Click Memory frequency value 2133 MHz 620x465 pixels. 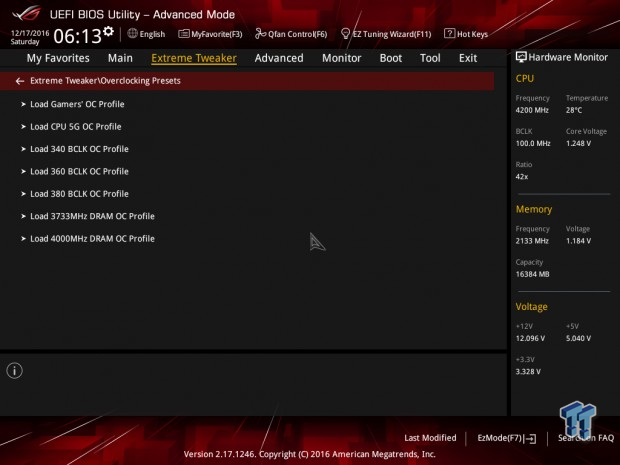point(532,241)
